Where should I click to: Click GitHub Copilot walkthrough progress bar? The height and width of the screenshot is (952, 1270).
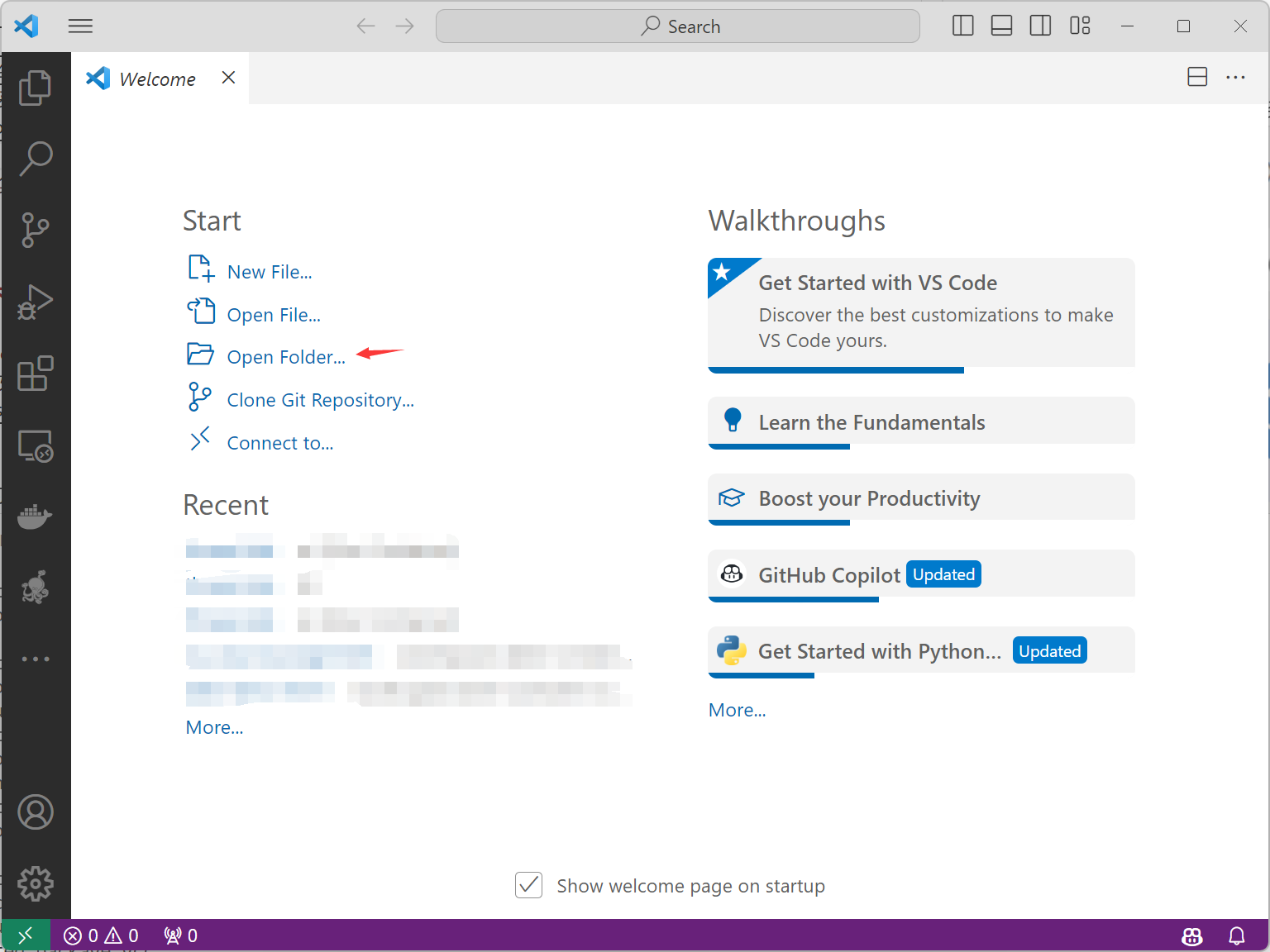[x=794, y=599]
